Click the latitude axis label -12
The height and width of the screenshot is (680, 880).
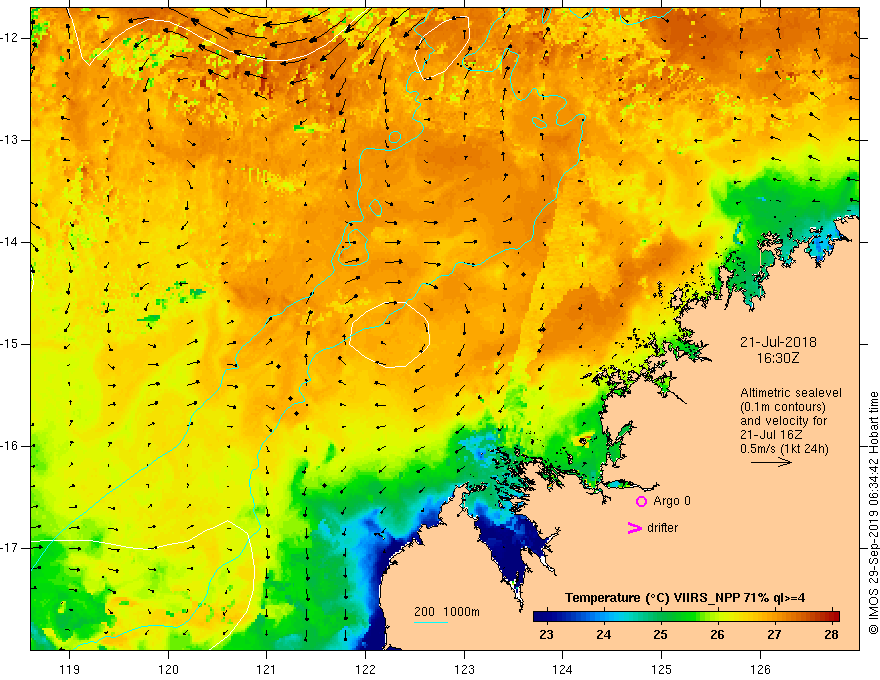[x=11, y=38]
